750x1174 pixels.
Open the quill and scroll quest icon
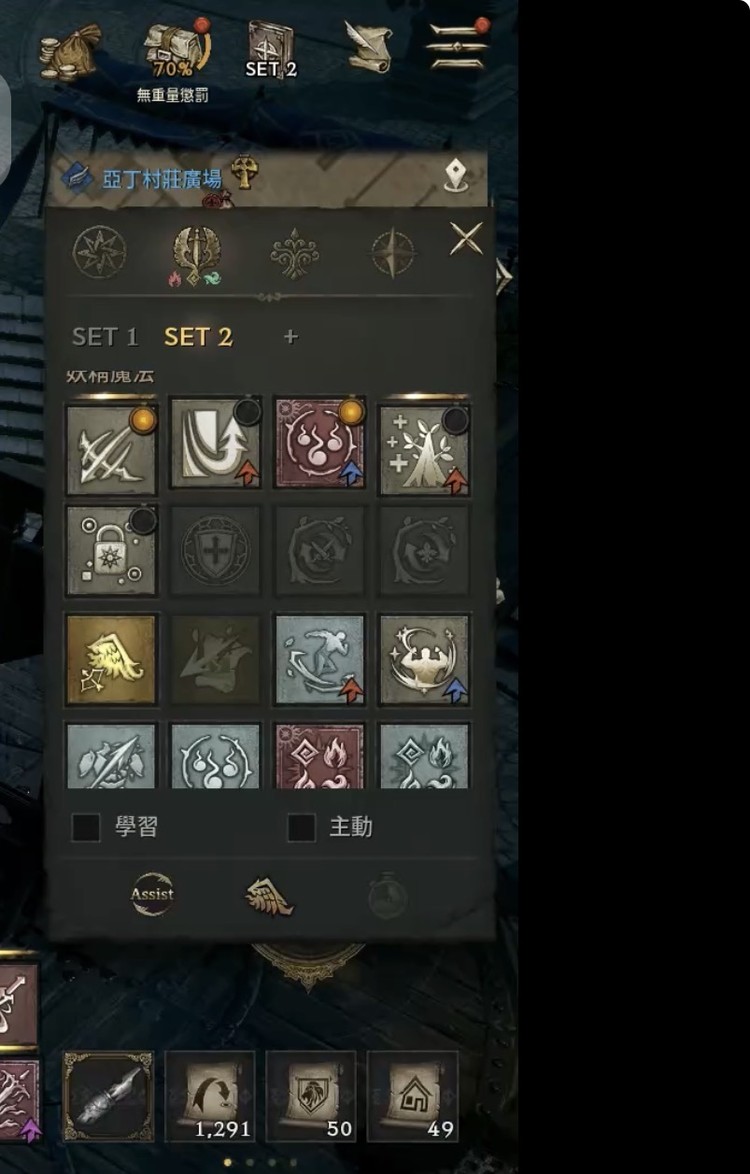point(368,46)
